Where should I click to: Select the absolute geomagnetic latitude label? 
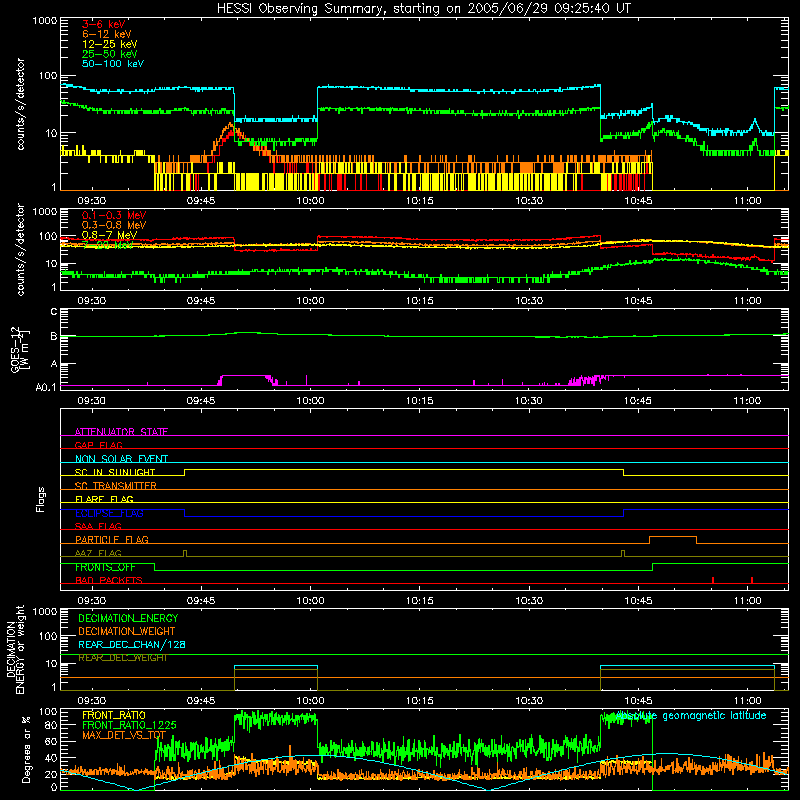(x=691, y=716)
